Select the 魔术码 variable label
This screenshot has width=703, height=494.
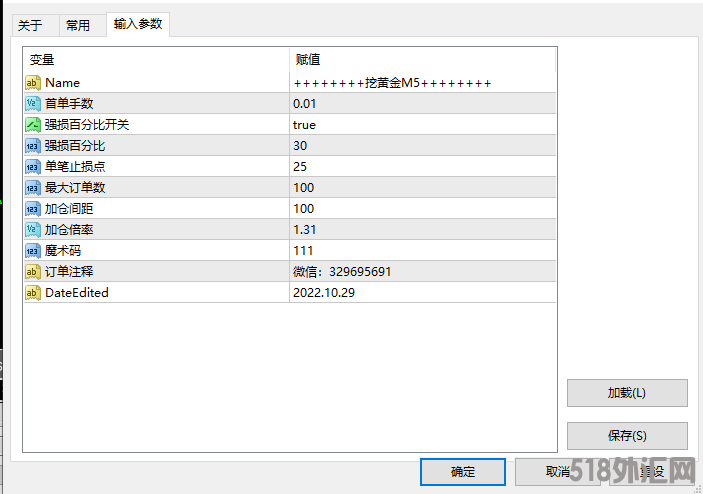point(63,251)
